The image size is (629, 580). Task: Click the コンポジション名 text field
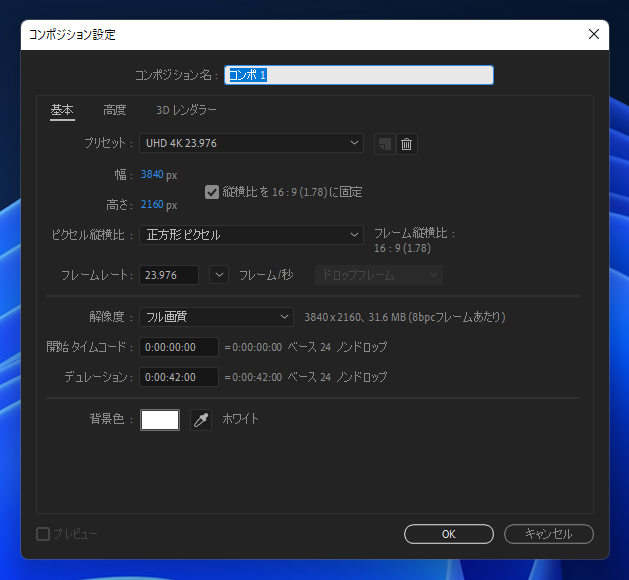(x=359, y=75)
